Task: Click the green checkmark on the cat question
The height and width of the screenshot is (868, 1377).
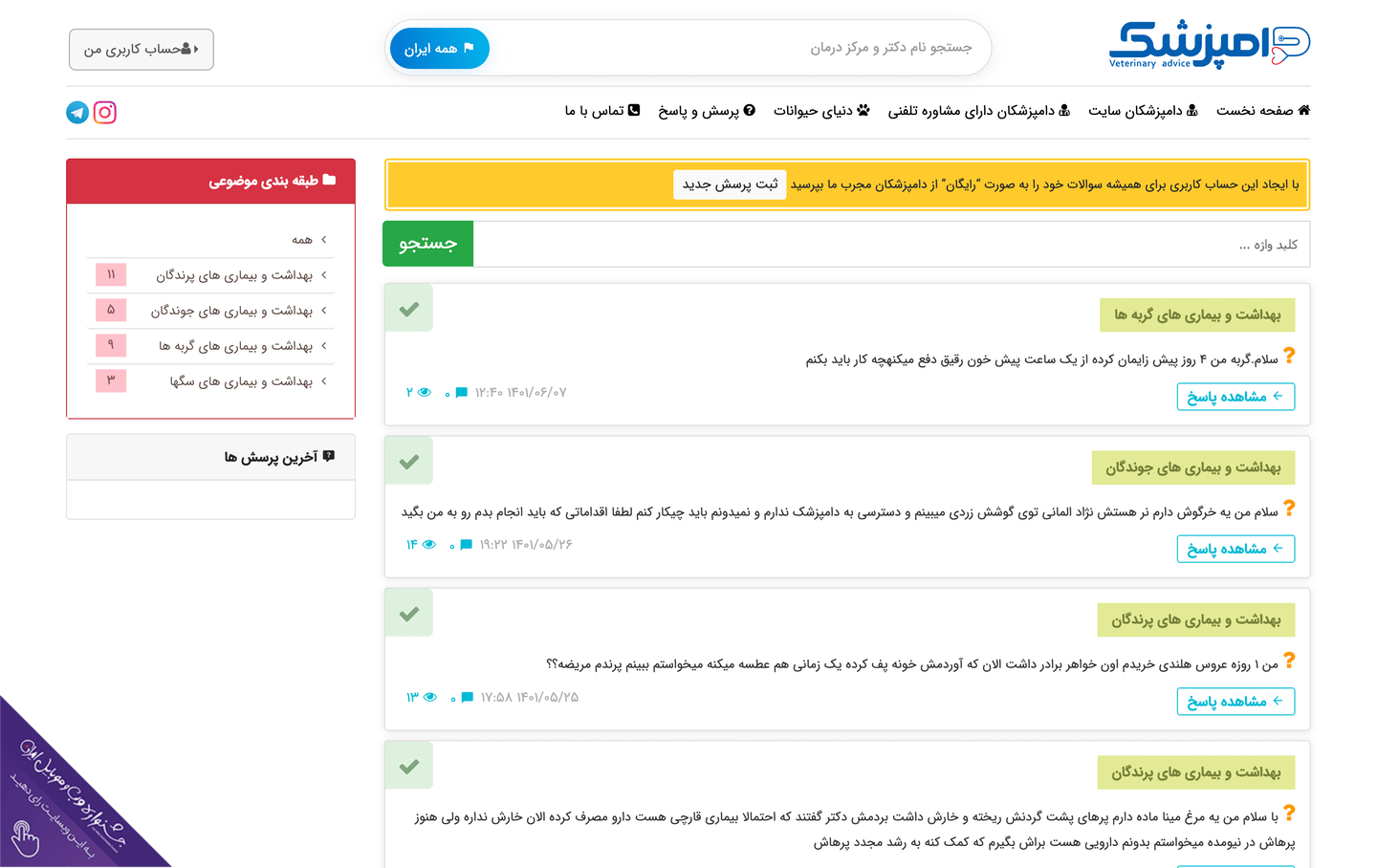Action: point(409,309)
